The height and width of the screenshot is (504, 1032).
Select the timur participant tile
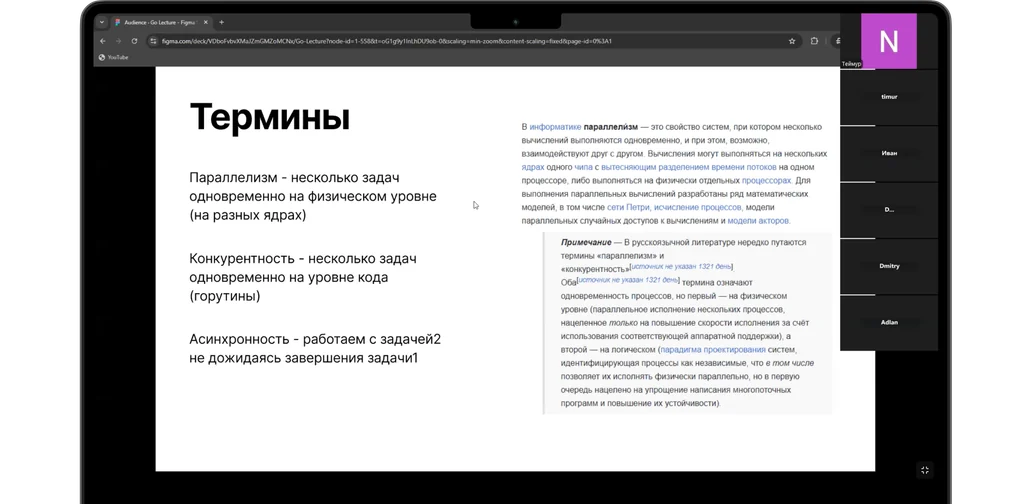click(889, 97)
